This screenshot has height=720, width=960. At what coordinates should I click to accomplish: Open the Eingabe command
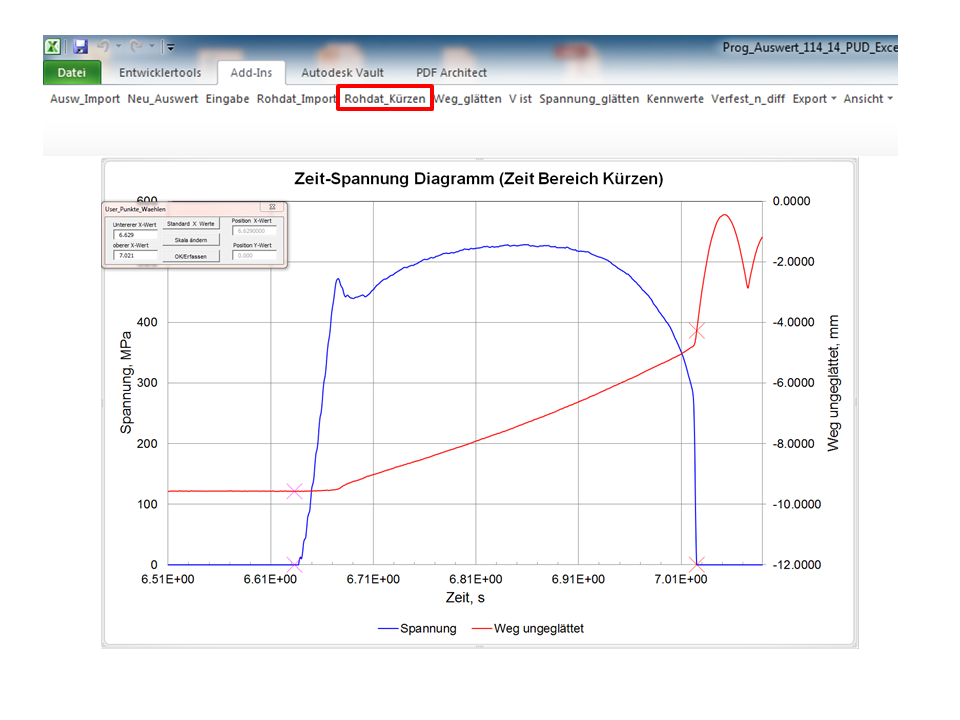pyautogui.click(x=227, y=99)
